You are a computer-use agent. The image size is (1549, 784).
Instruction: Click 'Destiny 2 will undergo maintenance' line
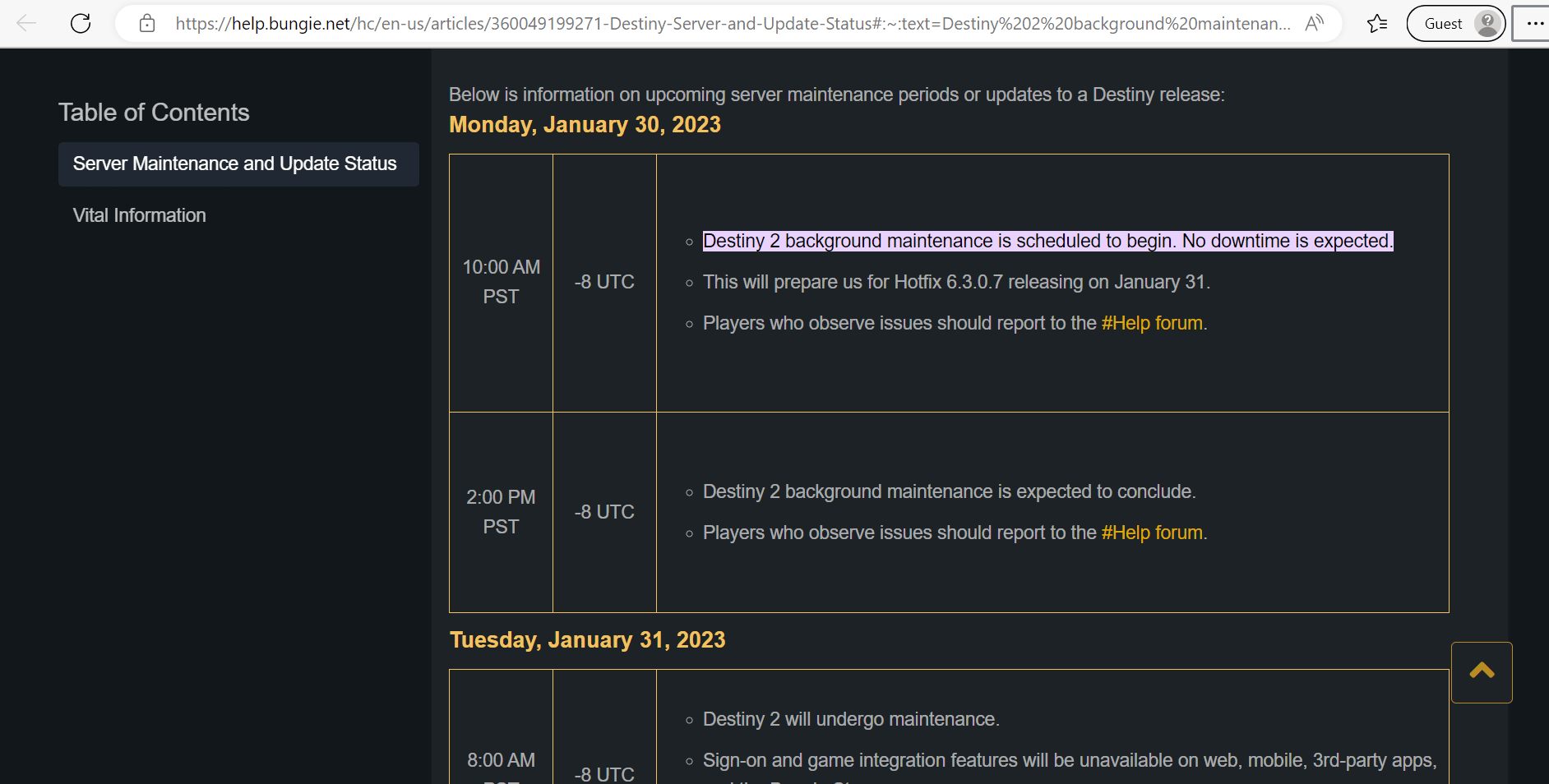point(851,719)
